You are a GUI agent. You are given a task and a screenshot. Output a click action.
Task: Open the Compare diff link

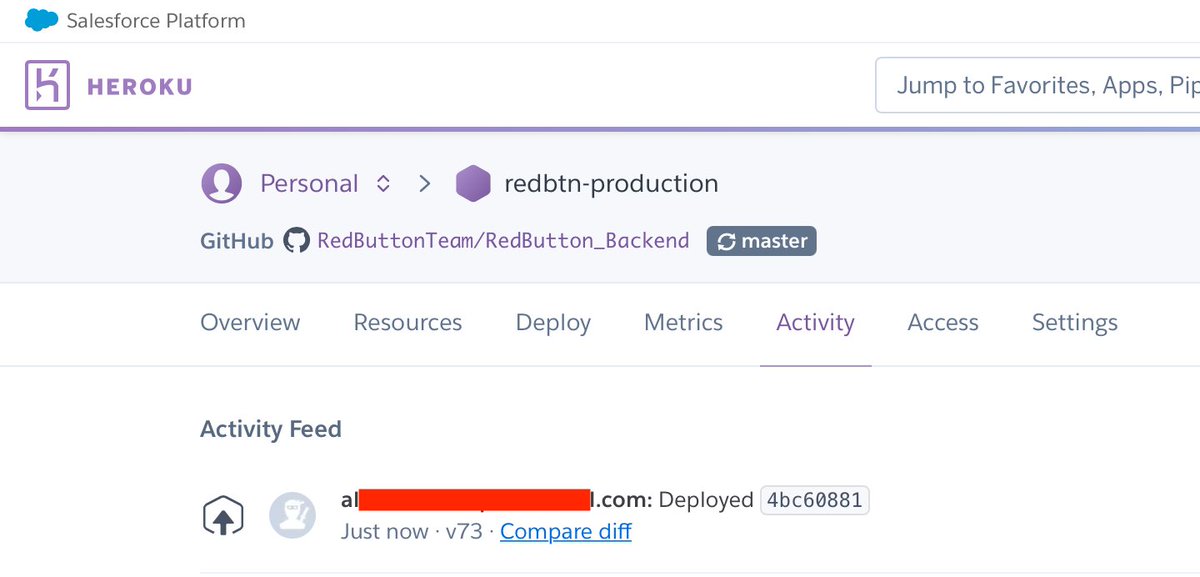(566, 532)
